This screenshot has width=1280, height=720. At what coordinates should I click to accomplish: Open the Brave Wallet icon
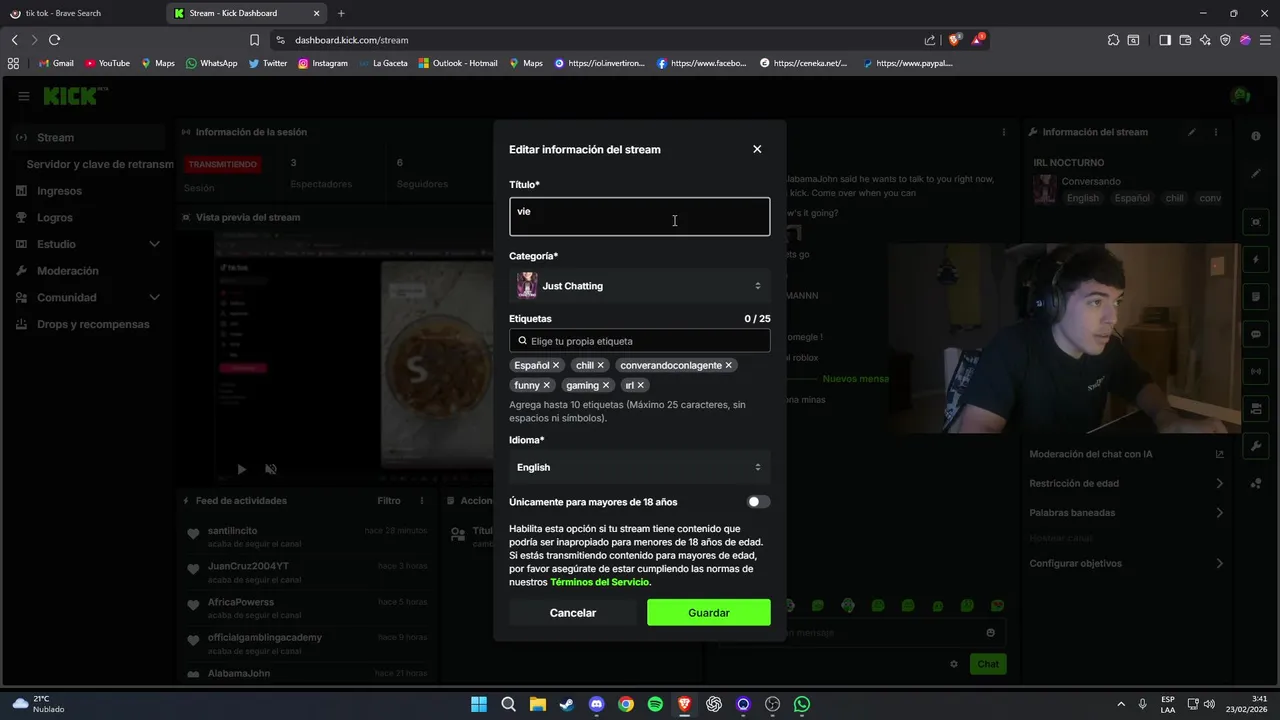pyautogui.click(x=1185, y=40)
